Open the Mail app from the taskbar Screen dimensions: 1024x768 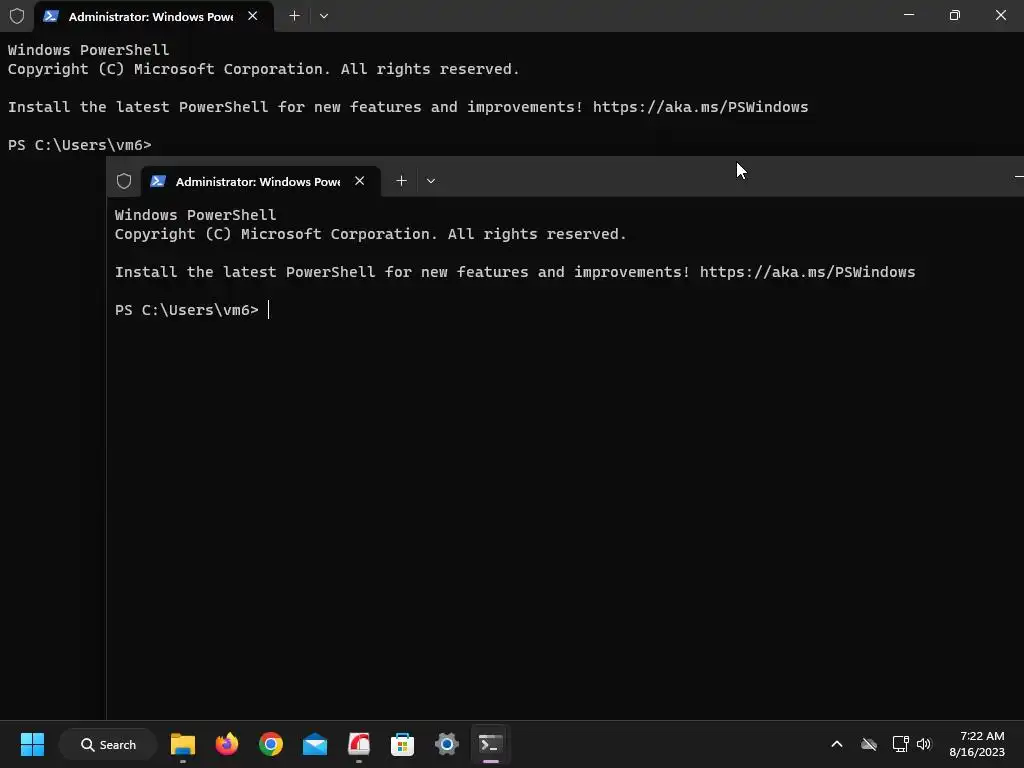pos(315,744)
